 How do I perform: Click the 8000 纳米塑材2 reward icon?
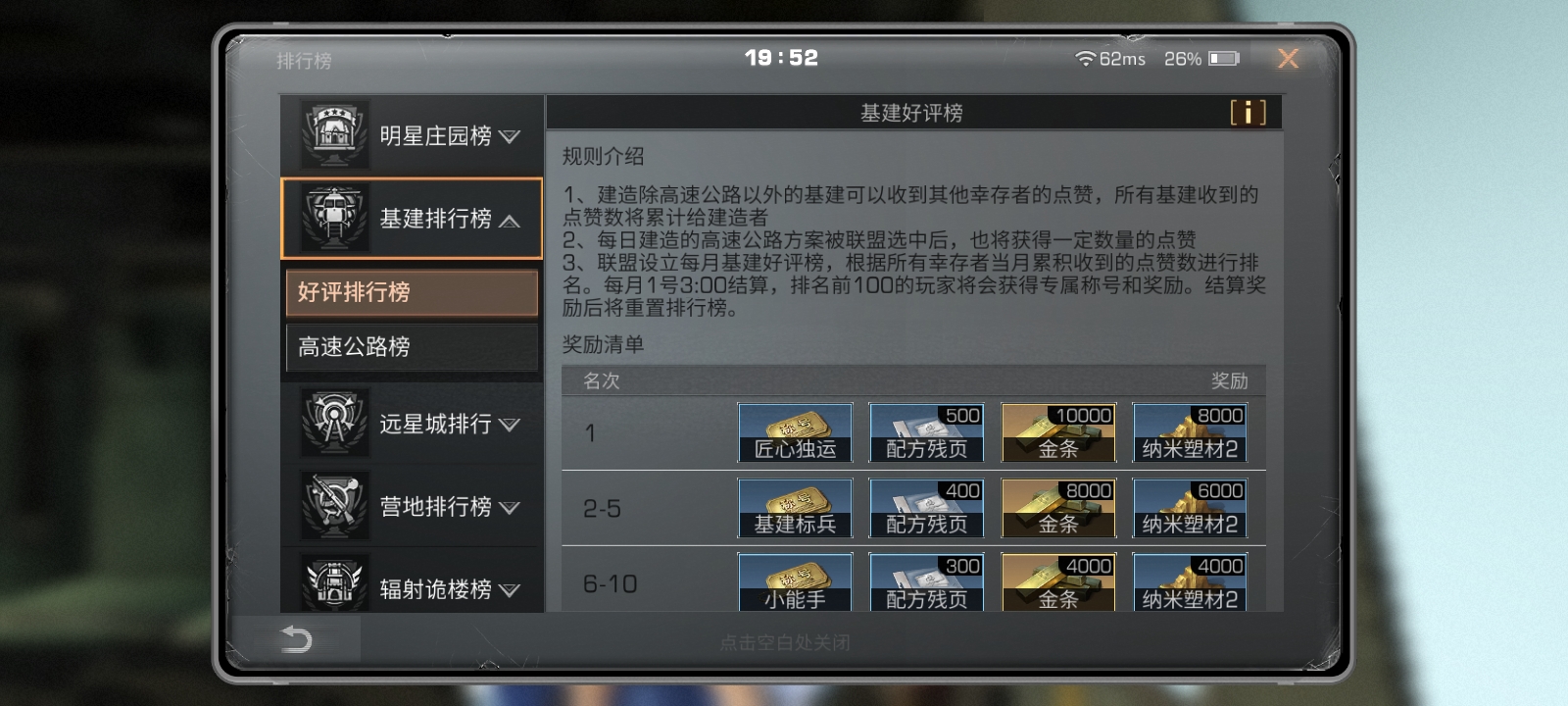point(1190,432)
